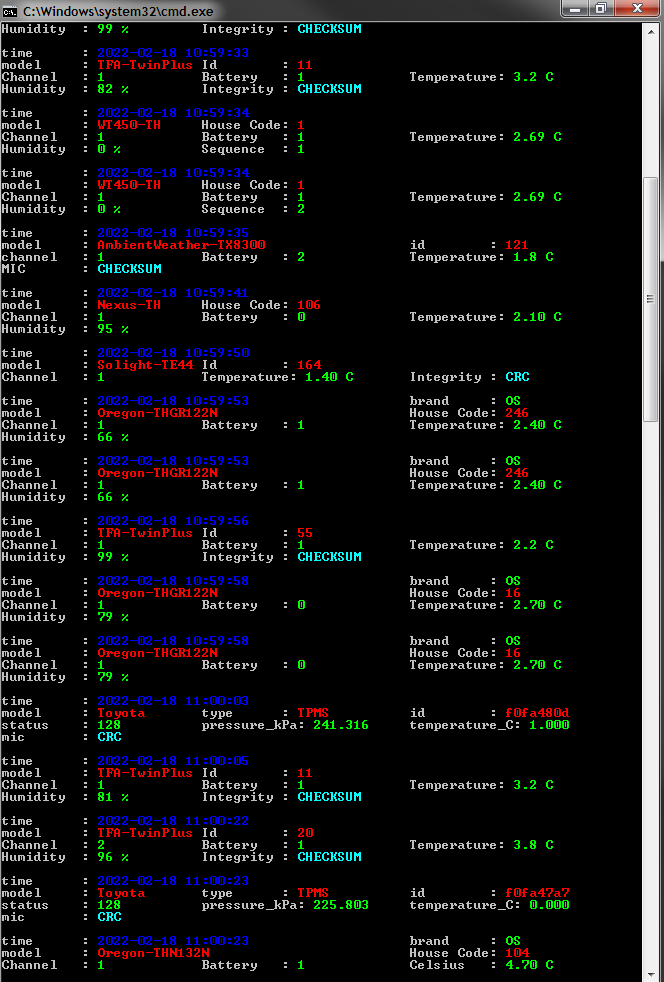Click the temperature reading 2.10 C

coord(537,317)
